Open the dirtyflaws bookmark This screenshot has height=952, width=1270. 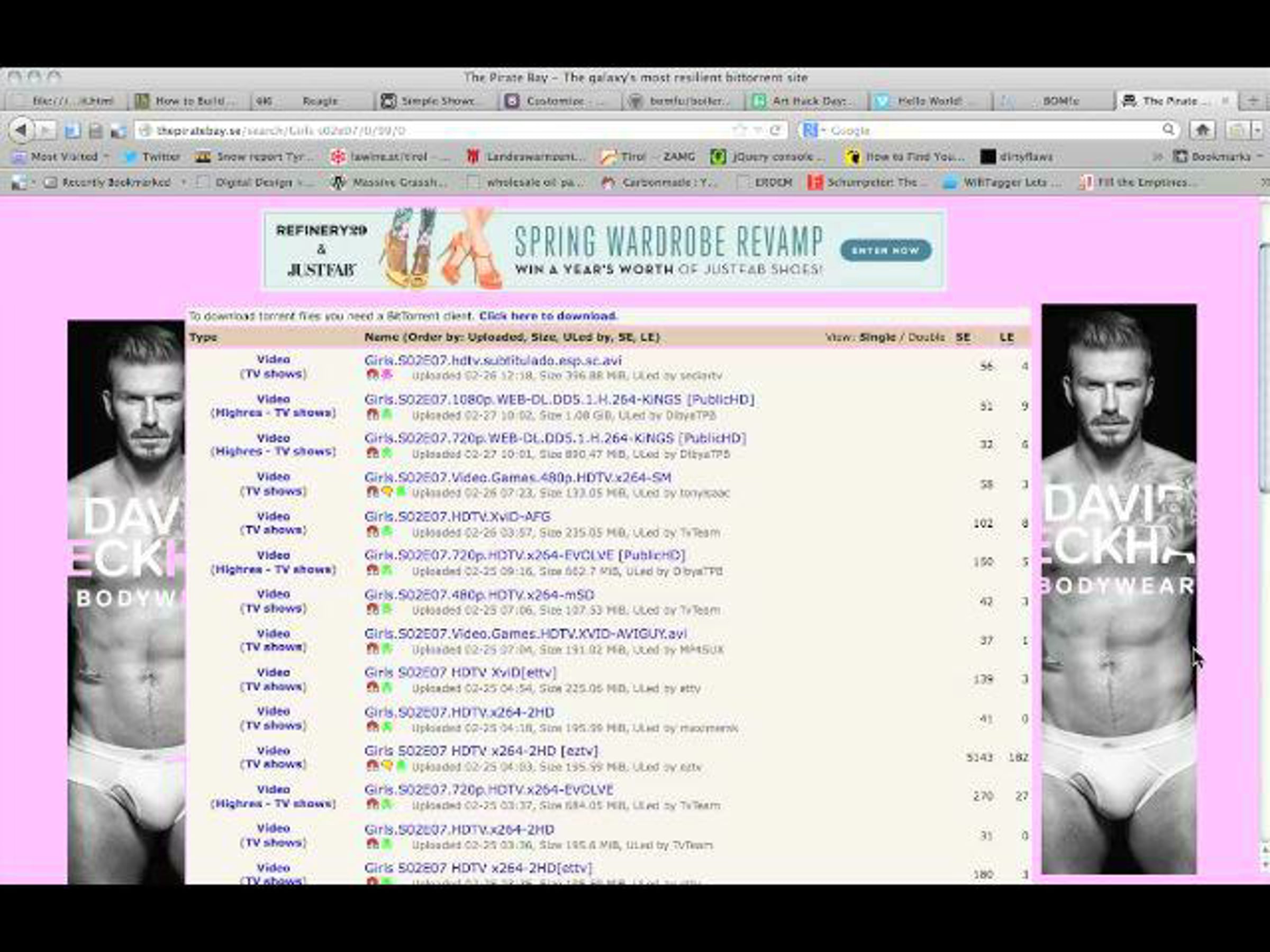(x=1016, y=157)
